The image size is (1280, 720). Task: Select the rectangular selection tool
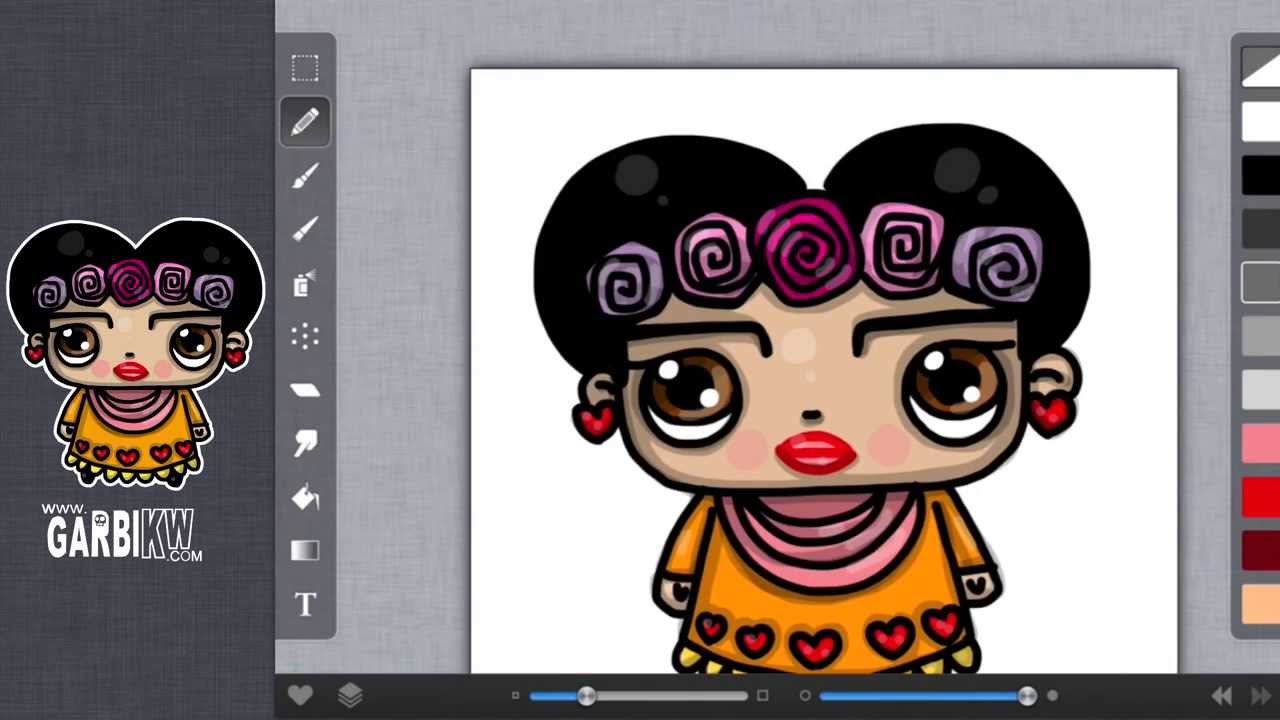click(305, 68)
